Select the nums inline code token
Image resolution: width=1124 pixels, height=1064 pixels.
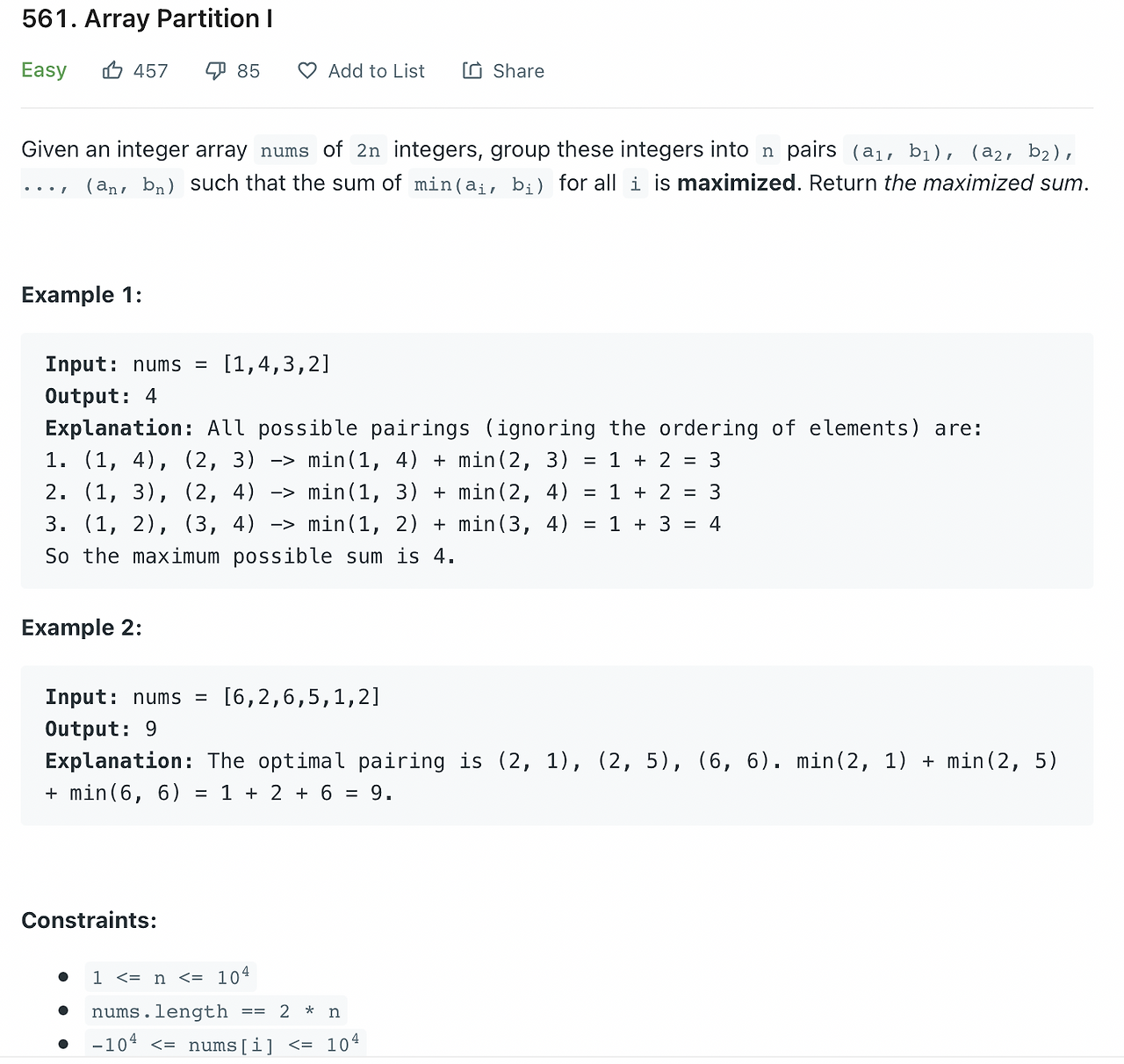click(x=284, y=150)
